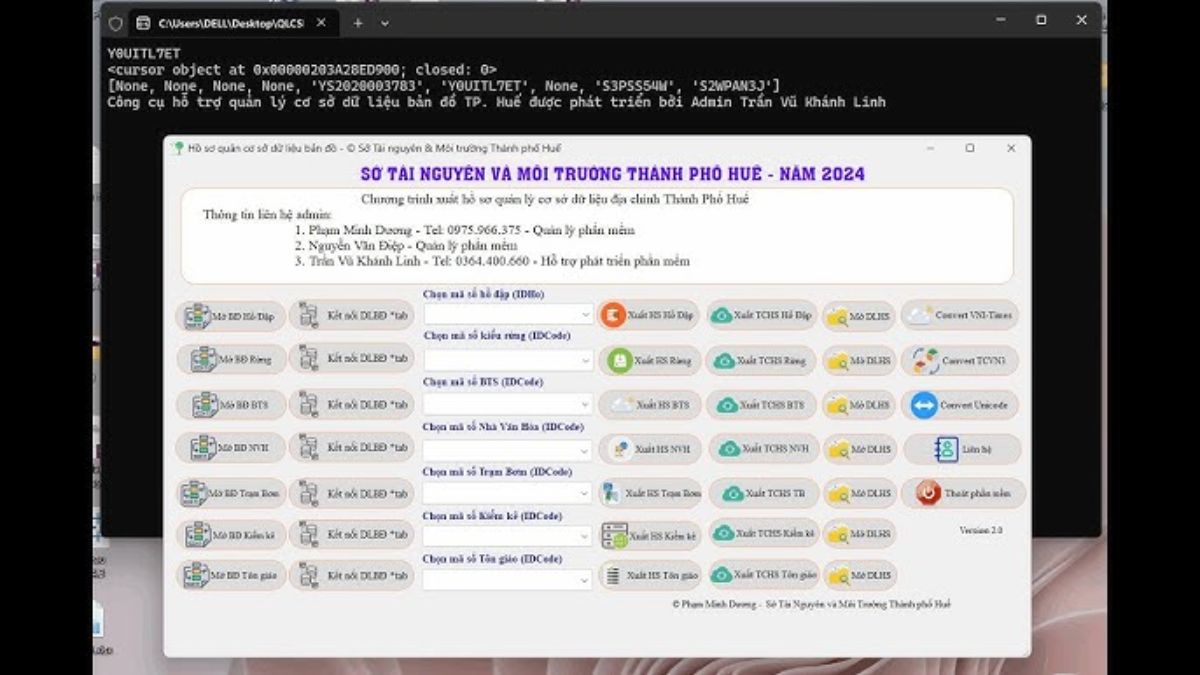Image resolution: width=1200 pixels, height=675 pixels.
Task: Open the Mở DLHS folder in the BTS row
Action: coord(860,405)
